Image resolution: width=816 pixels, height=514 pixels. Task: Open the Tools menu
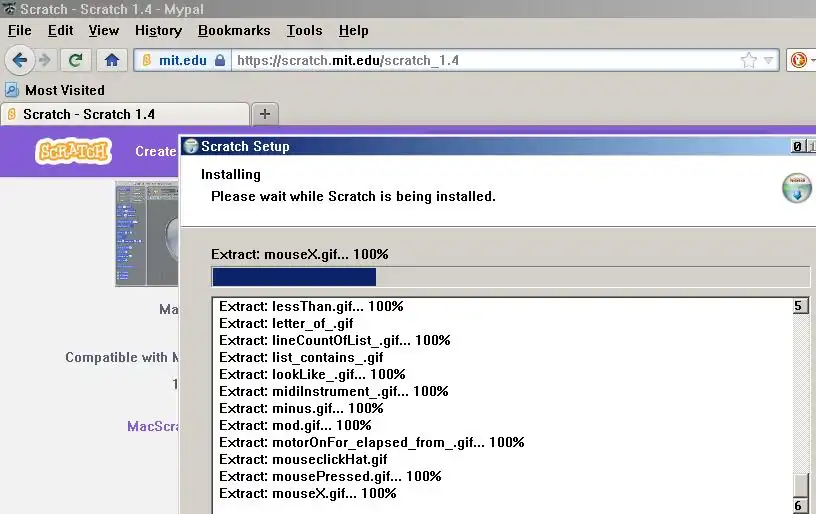(304, 31)
